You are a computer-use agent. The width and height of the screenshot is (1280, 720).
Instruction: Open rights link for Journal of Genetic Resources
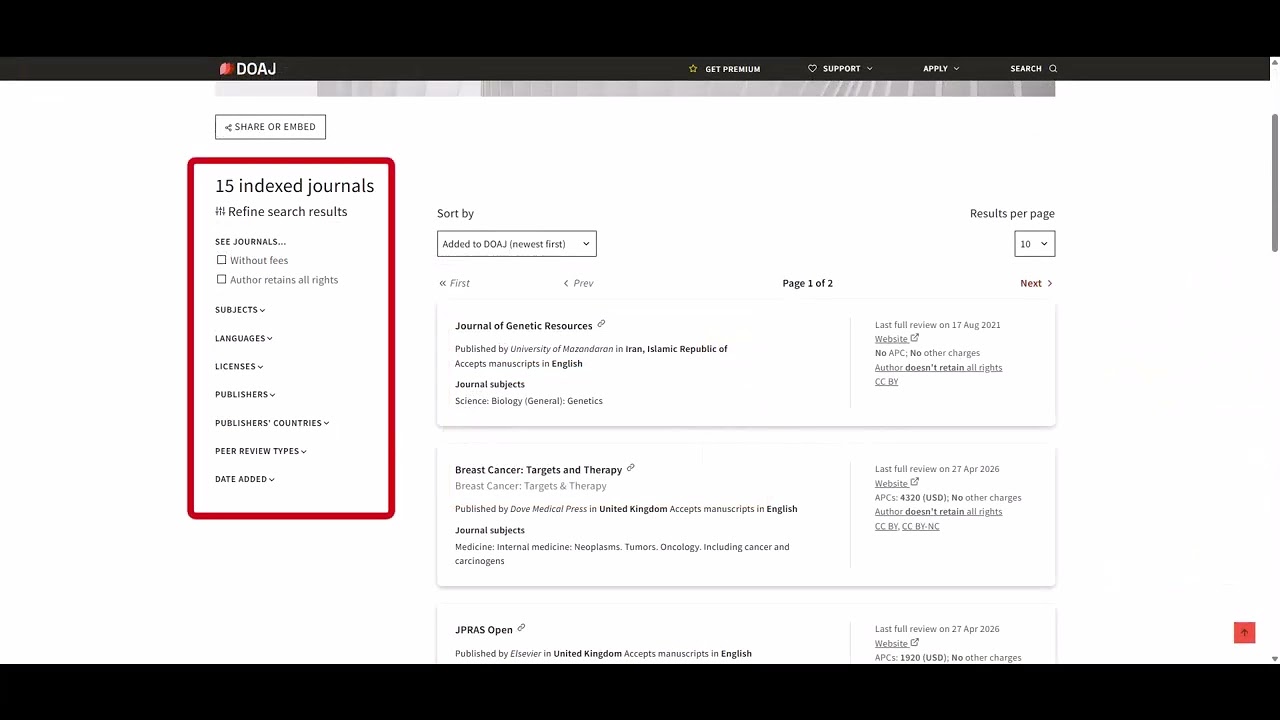(938, 368)
